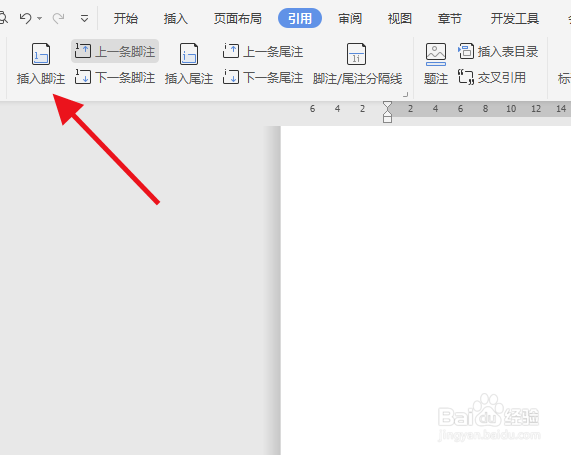Image resolution: width=571 pixels, height=455 pixels.
Task: Switch to the 视图 (View) tab
Action: (x=399, y=18)
